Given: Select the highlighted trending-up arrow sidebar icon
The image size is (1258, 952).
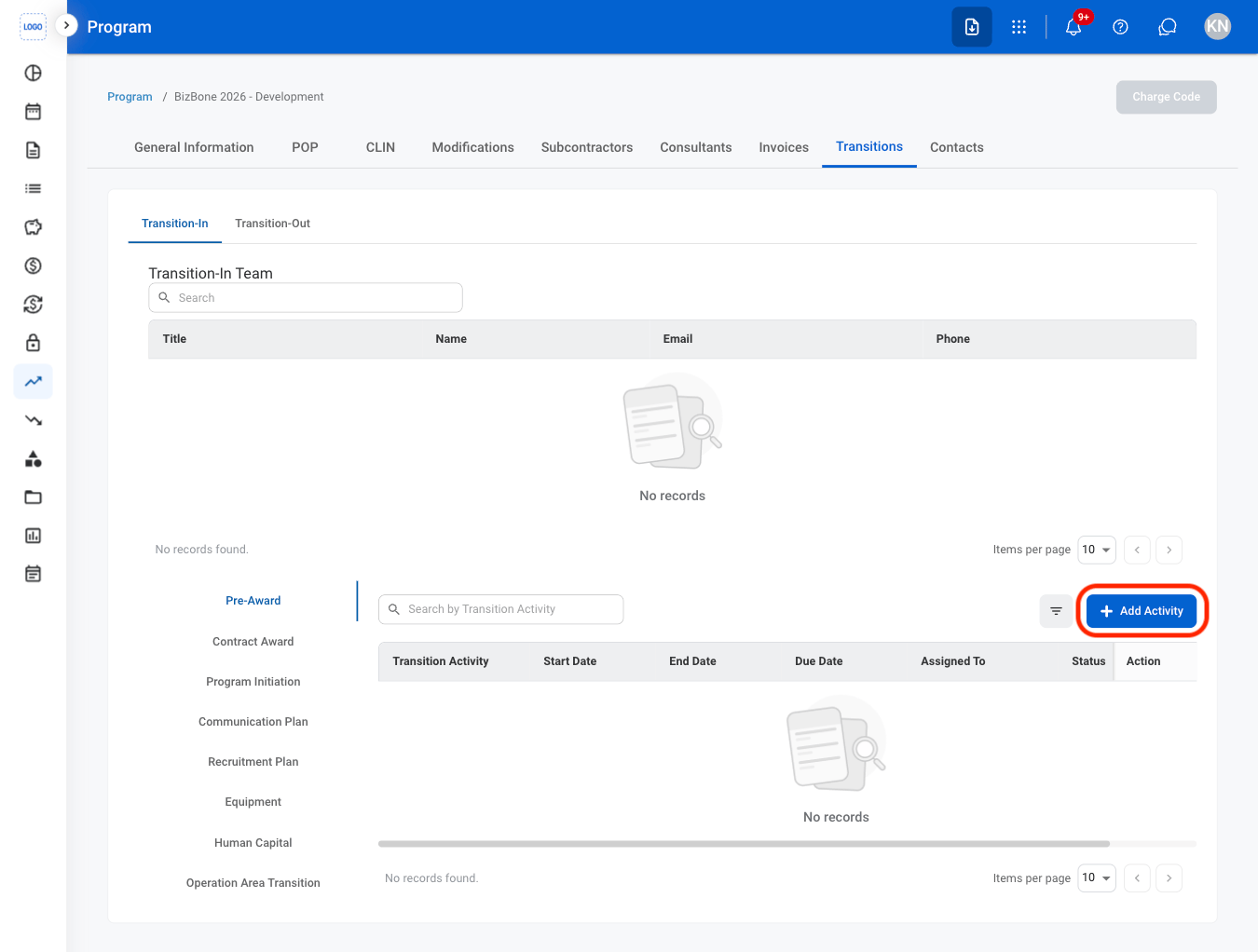Looking at the screenshot, I should pos(33,381).
